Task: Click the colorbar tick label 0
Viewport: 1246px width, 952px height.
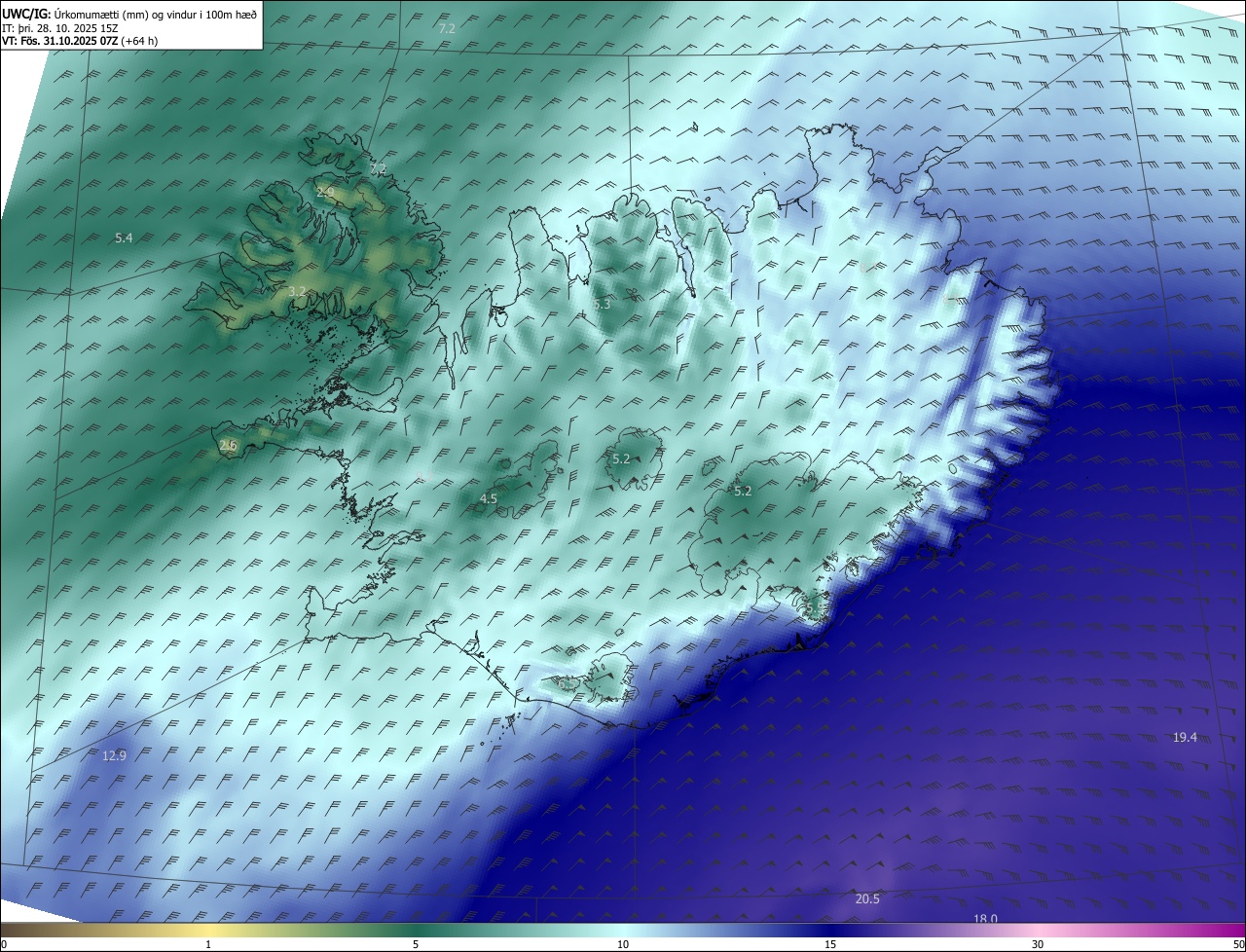Action: [4, 944]
